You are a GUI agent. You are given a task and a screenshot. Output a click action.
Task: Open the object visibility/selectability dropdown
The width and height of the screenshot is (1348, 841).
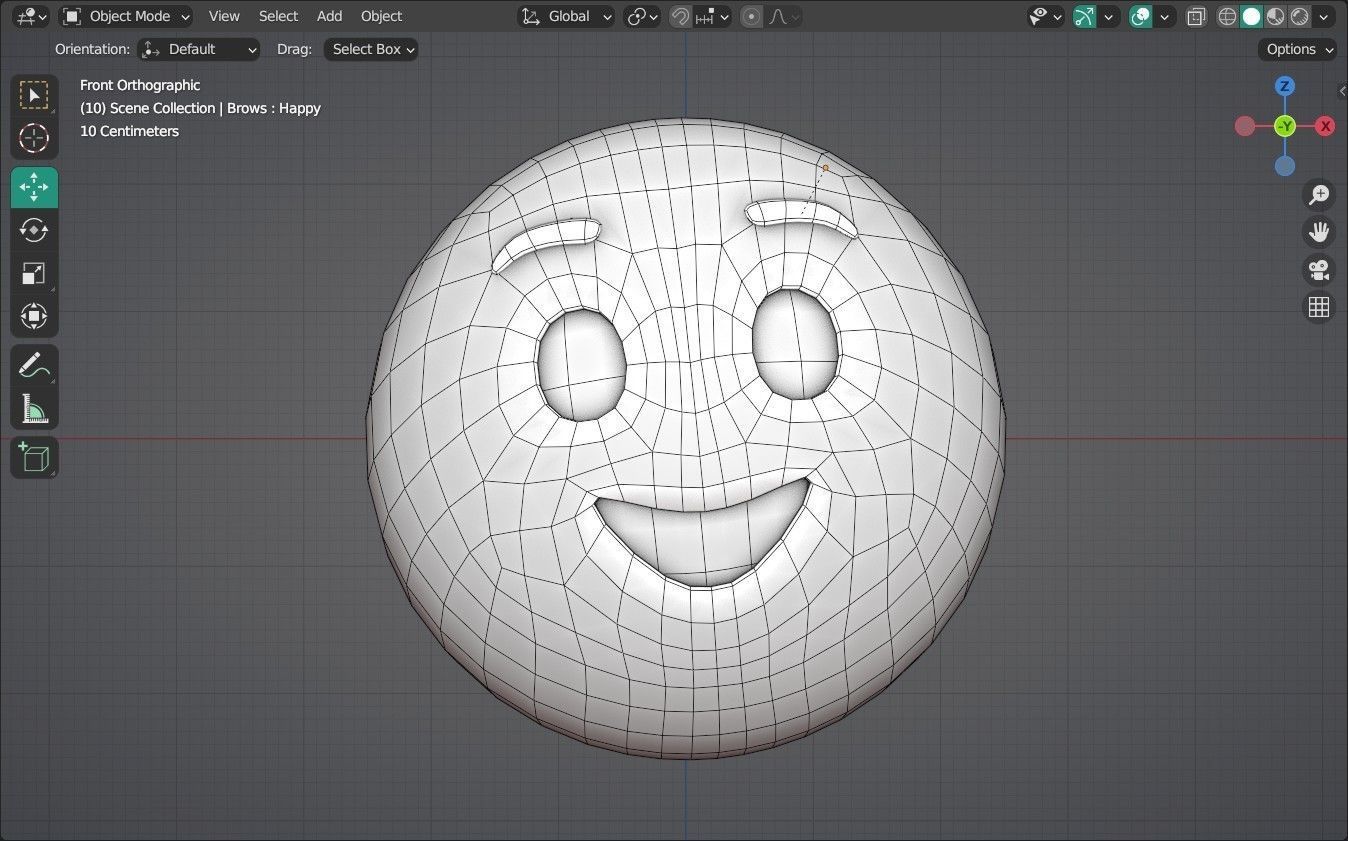point(1046,16)
